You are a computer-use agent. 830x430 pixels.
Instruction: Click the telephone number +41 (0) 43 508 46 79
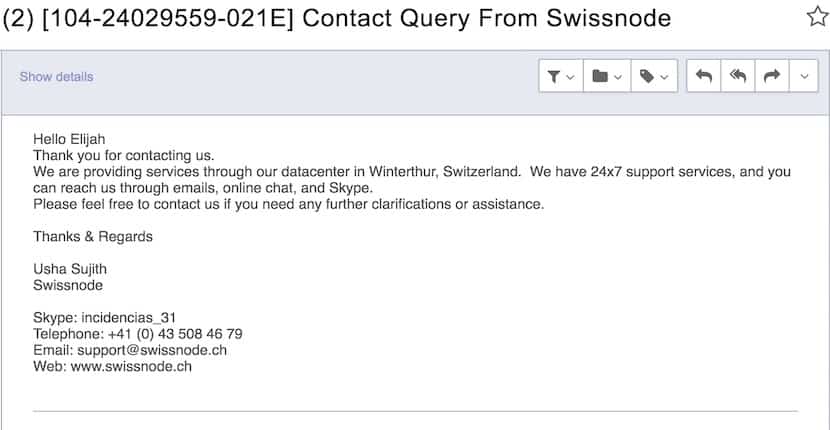click(x=175, y=334)
